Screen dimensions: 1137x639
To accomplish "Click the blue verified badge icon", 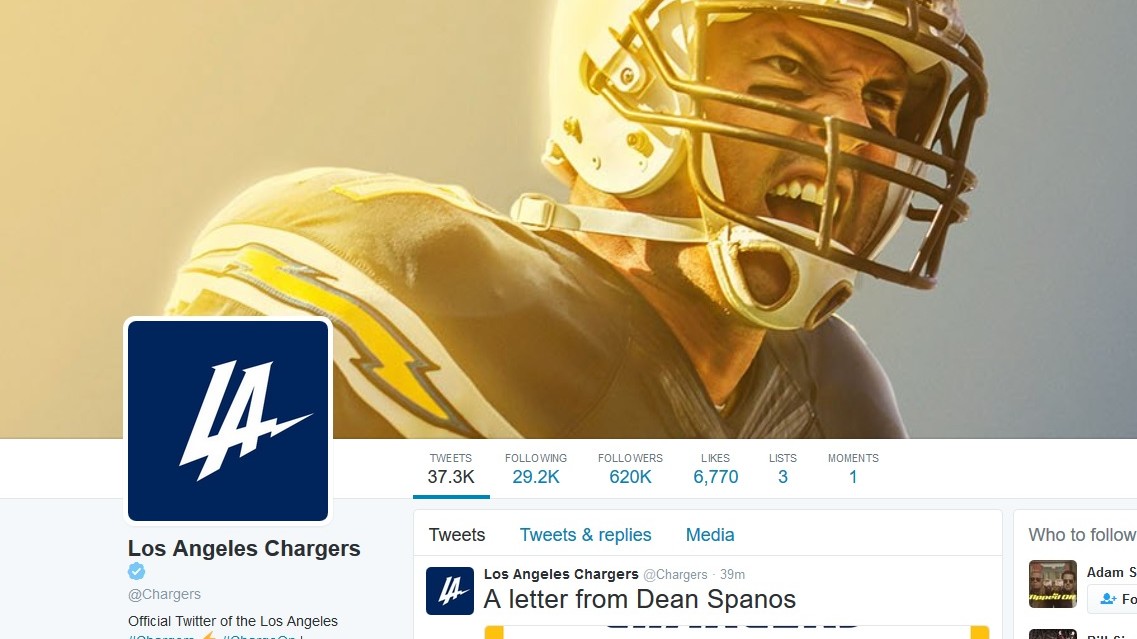I will 136,572.
